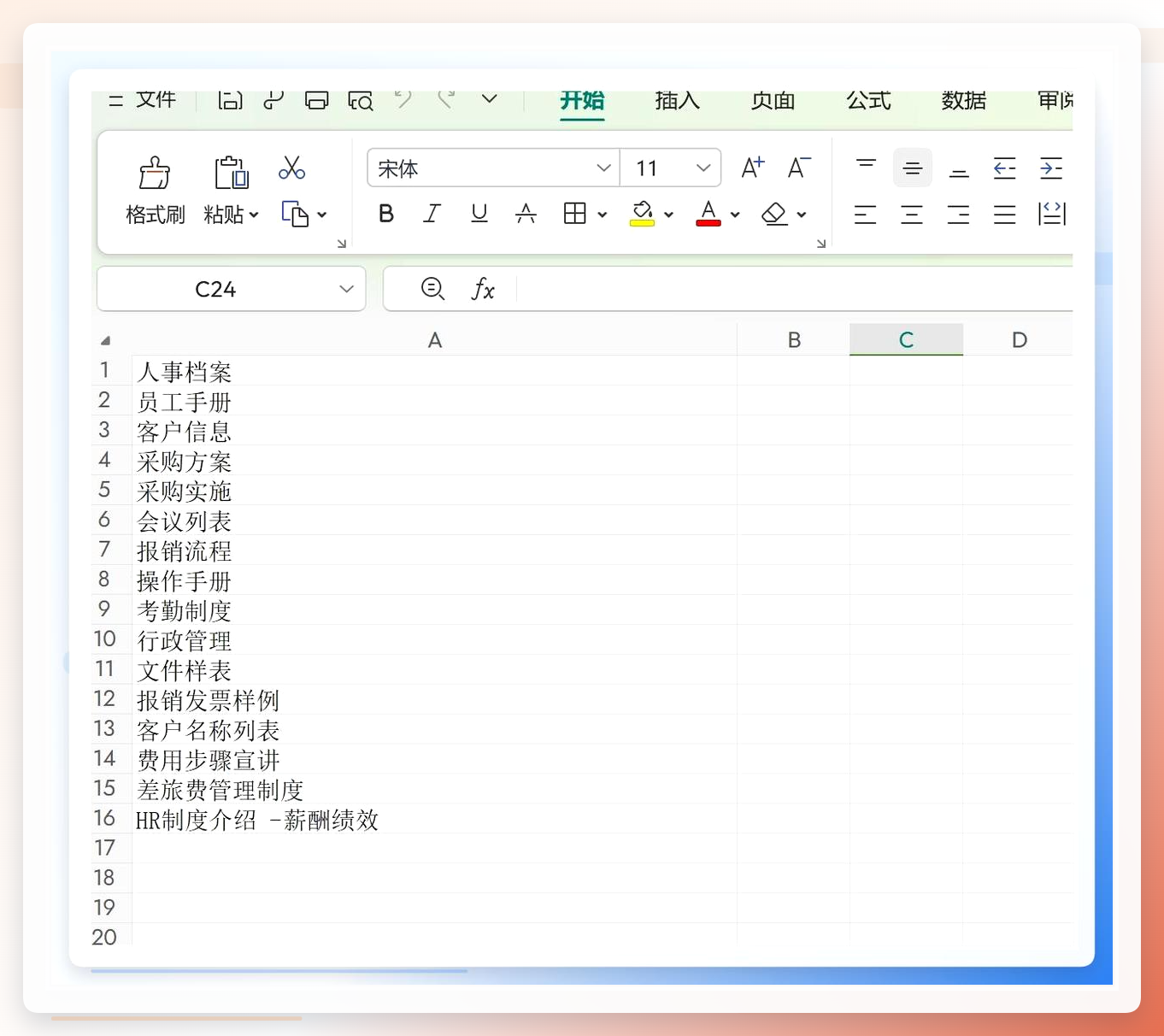Click the Cut scissors icon
This screenshot has height=1036, width=1164.
coord(291,168)
